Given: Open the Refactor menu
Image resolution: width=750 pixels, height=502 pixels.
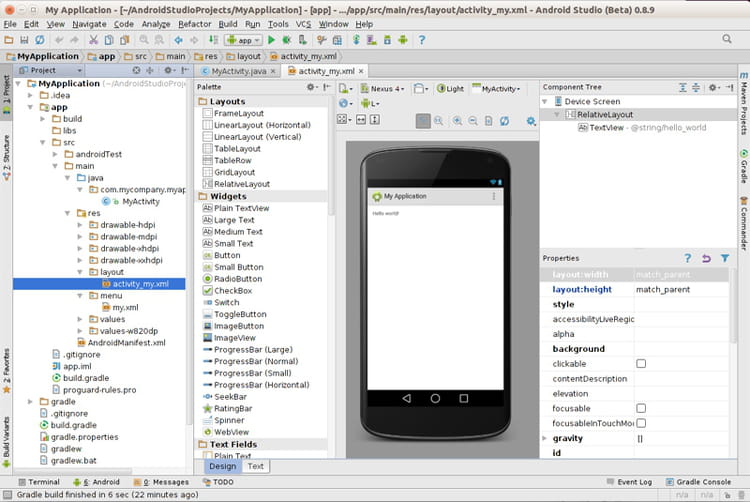Looking at the screenshot, I should click(x=194, y=24).
